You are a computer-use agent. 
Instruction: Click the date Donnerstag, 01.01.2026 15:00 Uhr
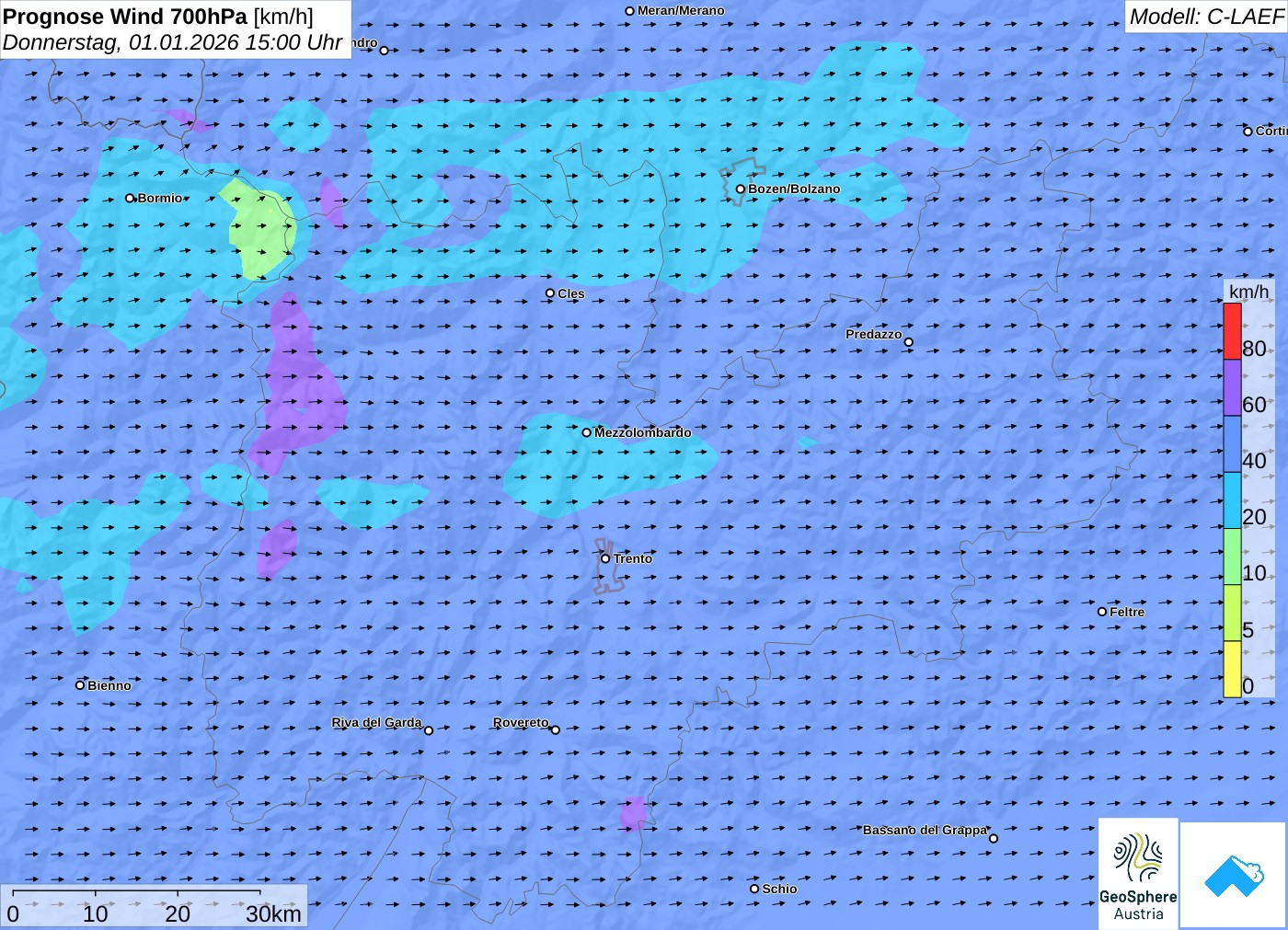[x=173, y=42]
